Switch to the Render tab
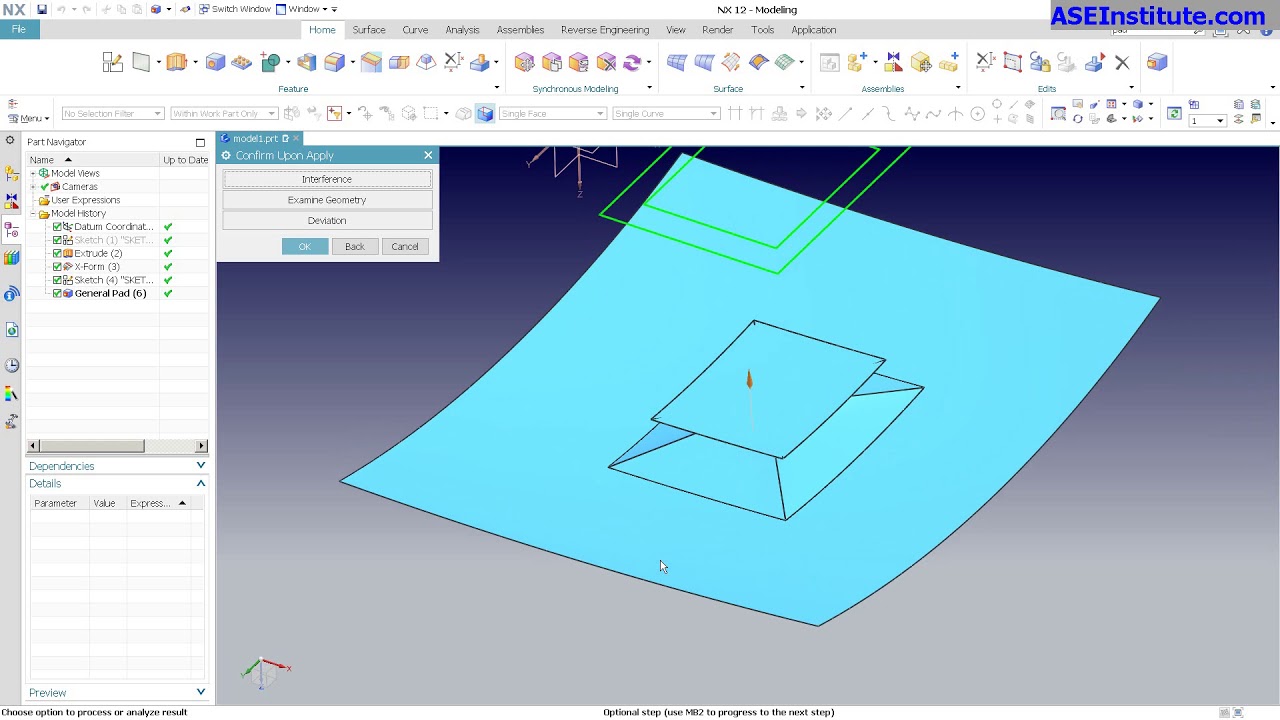1280x720 pixels. (x=718, y=30)
